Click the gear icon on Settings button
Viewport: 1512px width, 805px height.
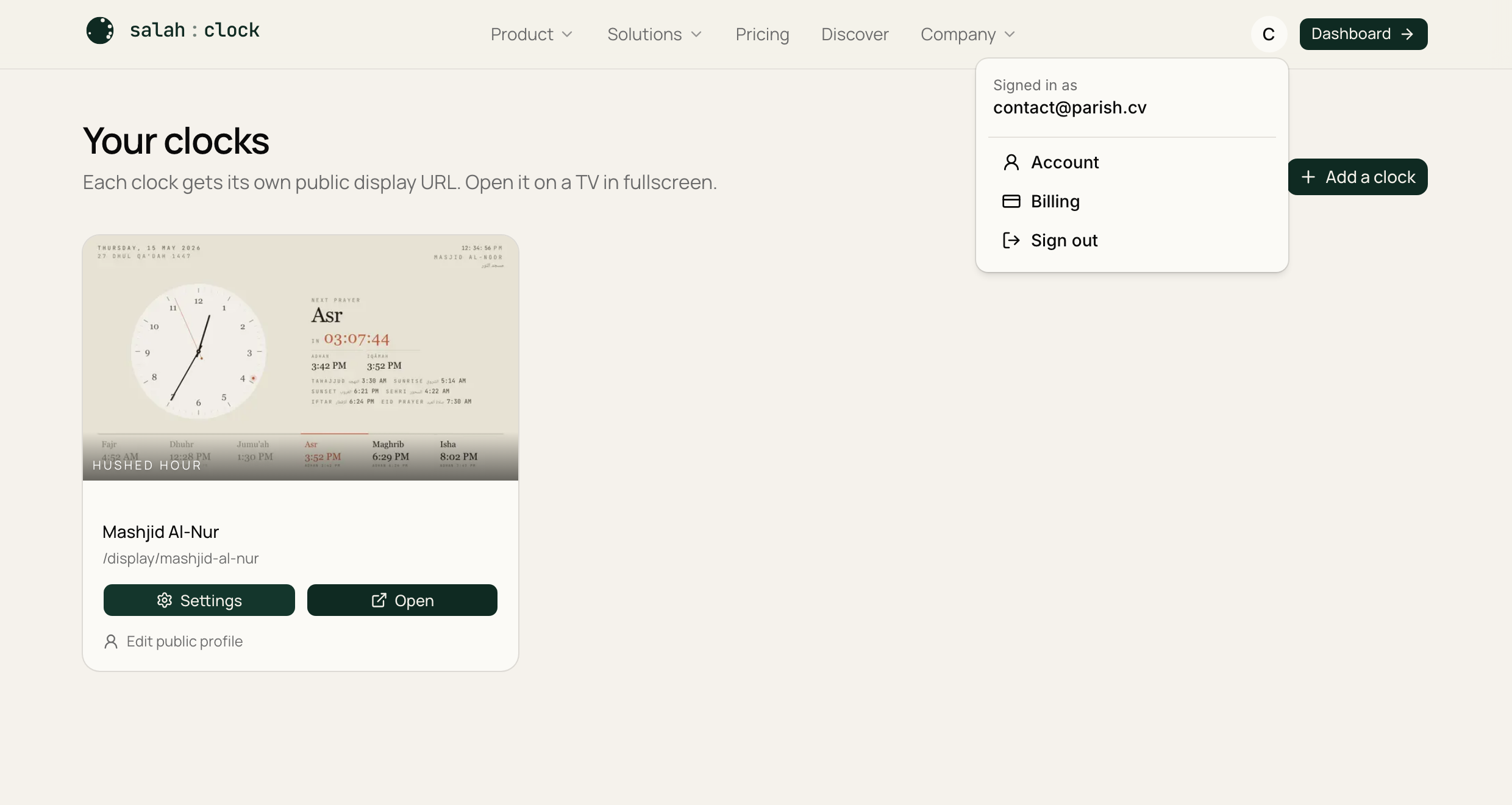[x=165, y=600]
